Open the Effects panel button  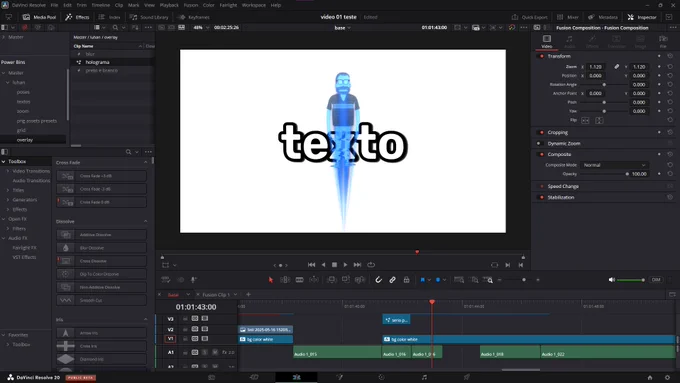(x=77, y=17)
